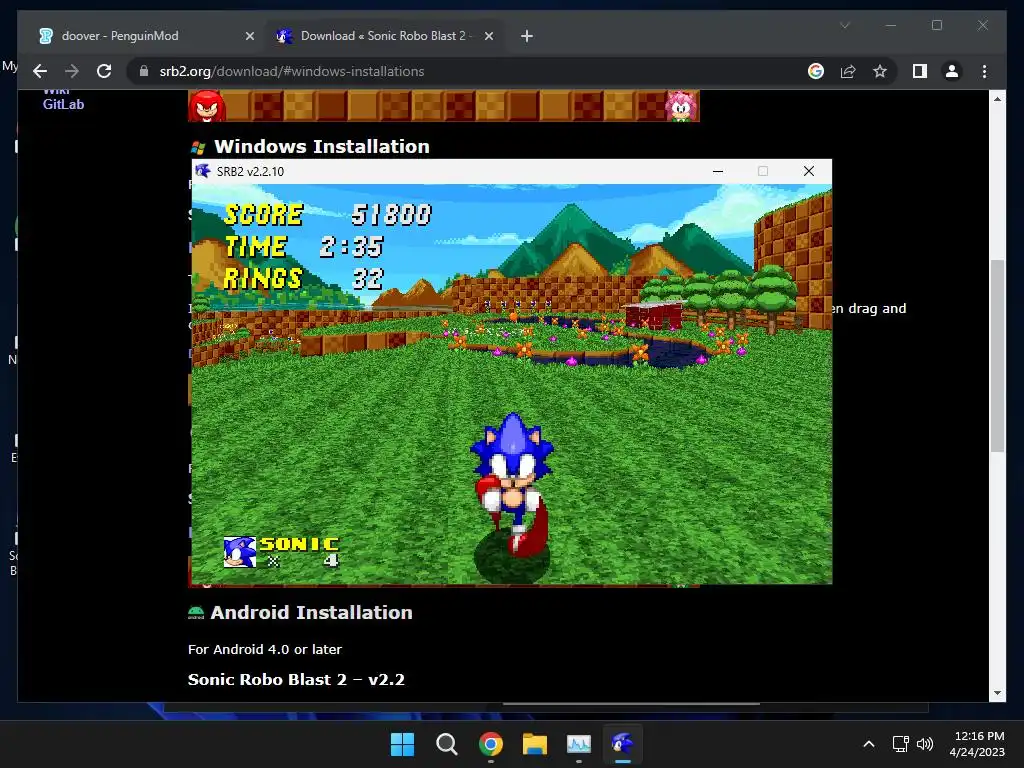Open the GitLab link in sidebar
This screenshot has width=1024, height=768.
pyautogui.click(x=63, y=104)
